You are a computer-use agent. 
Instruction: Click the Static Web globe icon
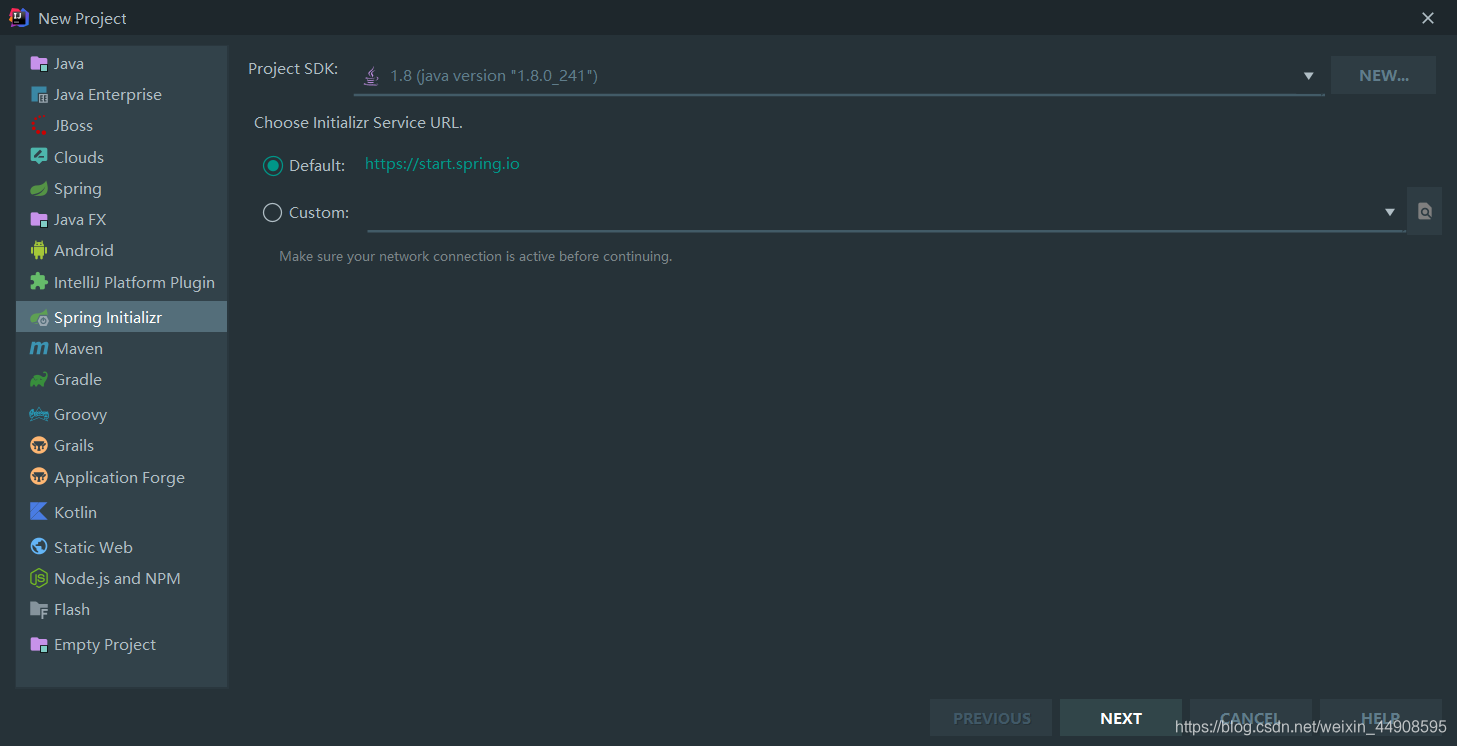click(x=39, y=547)
